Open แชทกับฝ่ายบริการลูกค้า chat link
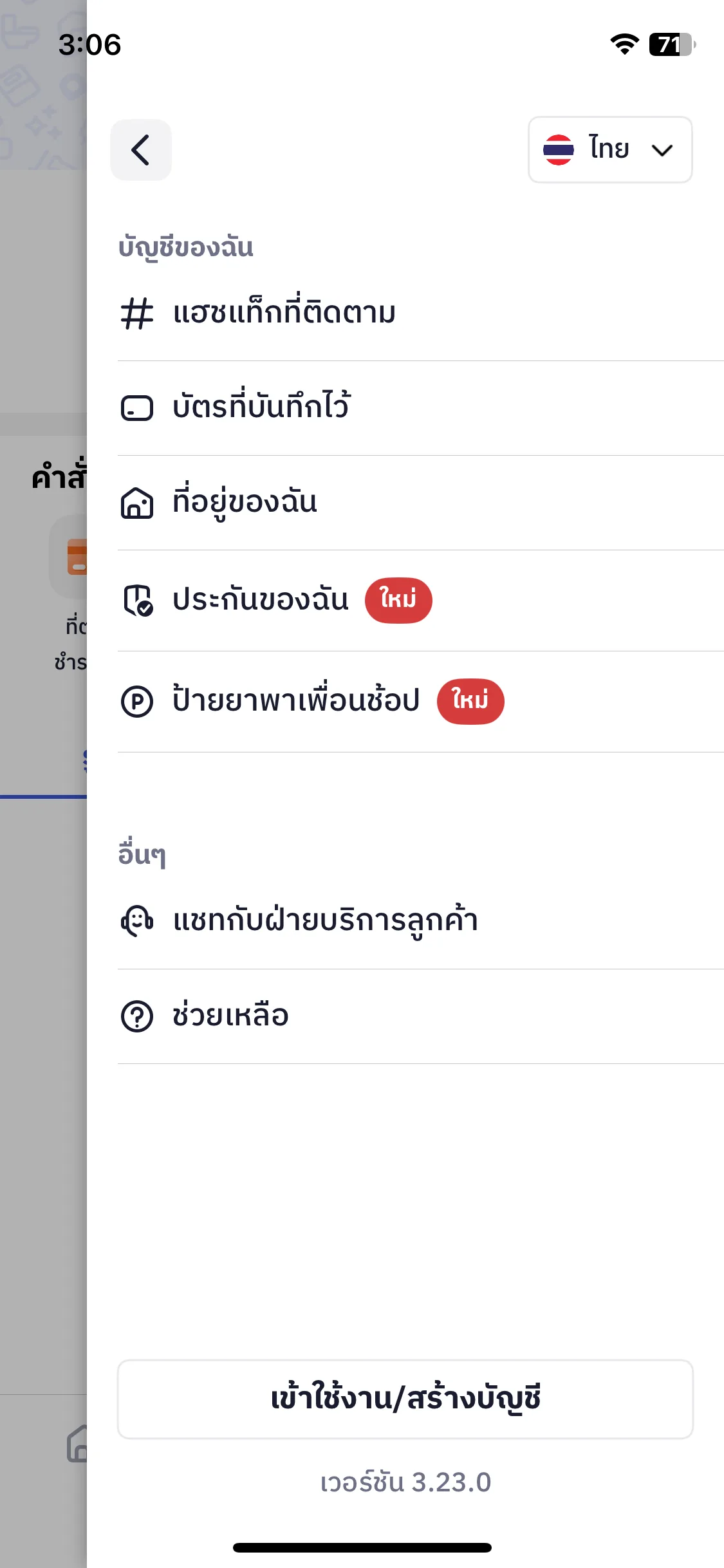This screenshot has width=724, height=1568. tap(421, 921)
